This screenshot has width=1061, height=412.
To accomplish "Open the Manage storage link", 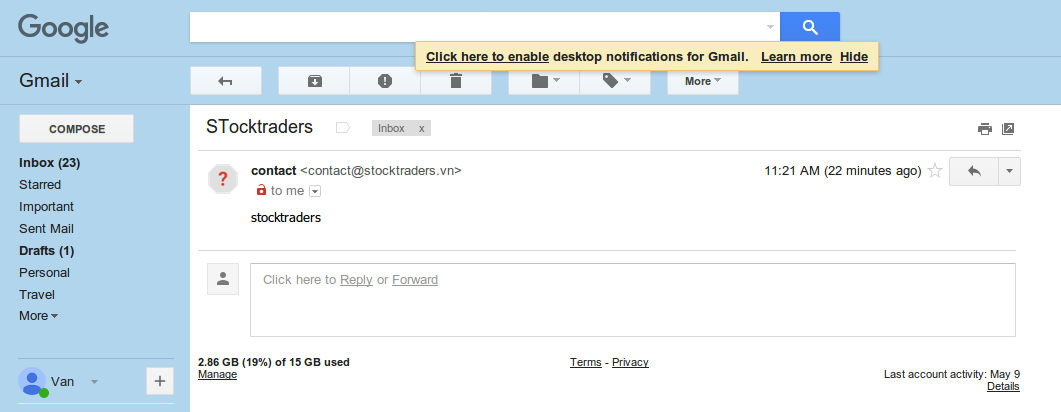I will [x=217, y=374].
